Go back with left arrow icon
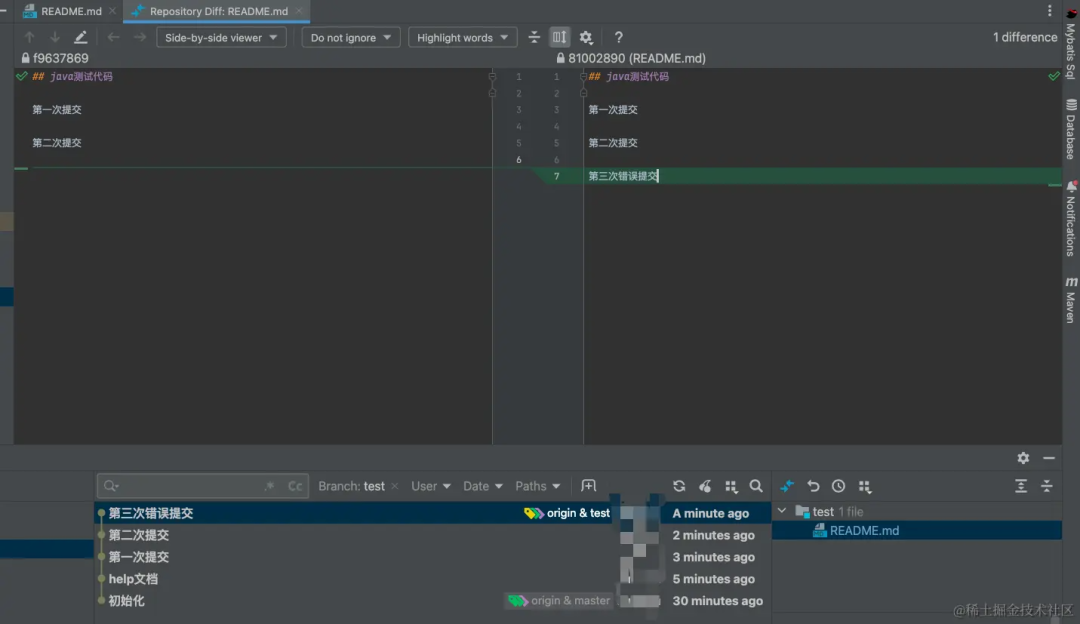 click(x=114, y=37)
